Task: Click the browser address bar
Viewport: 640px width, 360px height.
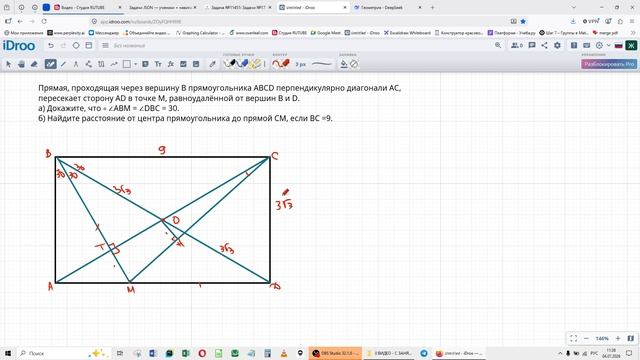Action: pos(302,21)
